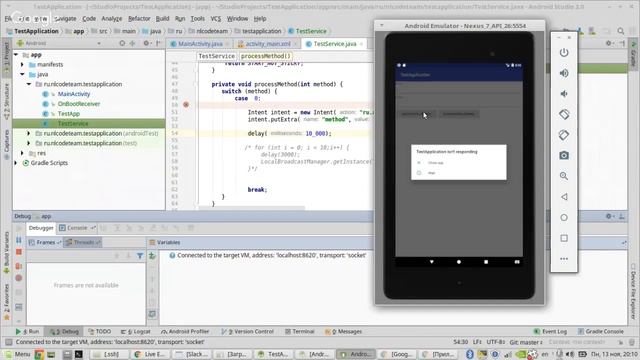Click emulator back triangle icon
The image size is (640, 360).
[x=564, y=197]
